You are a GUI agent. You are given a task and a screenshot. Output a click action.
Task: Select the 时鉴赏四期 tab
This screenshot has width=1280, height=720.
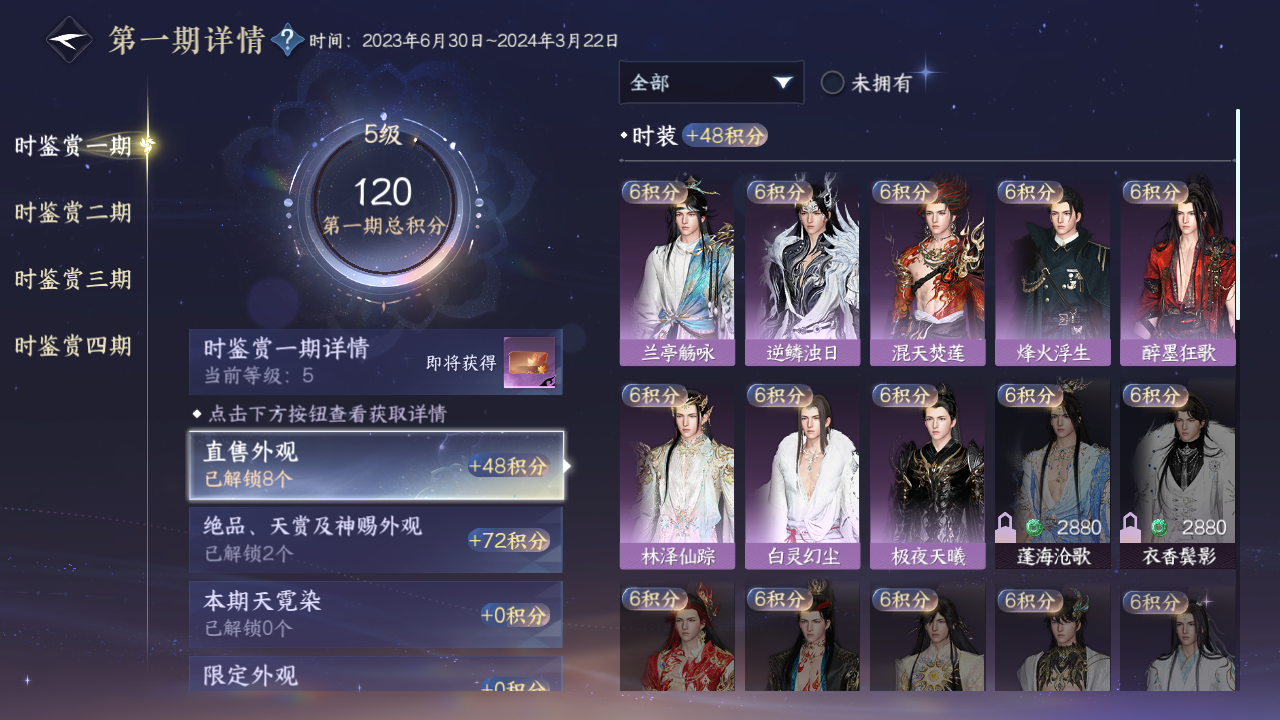73,346
